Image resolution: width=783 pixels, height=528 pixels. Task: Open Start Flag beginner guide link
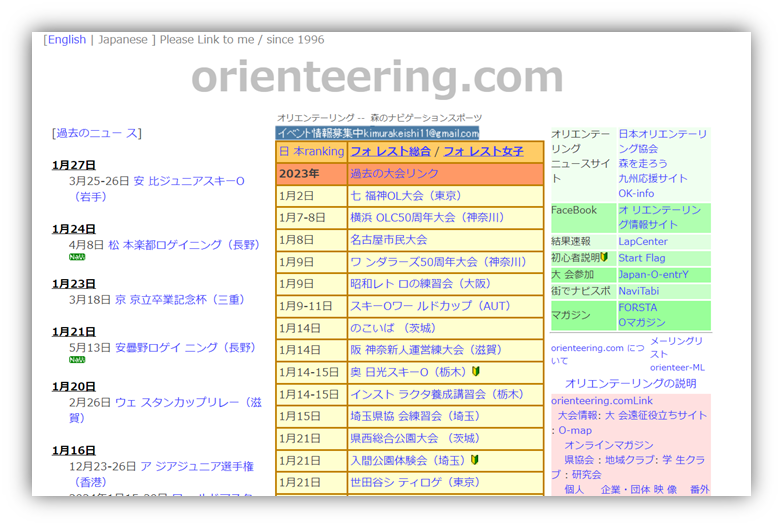[642, 258]
